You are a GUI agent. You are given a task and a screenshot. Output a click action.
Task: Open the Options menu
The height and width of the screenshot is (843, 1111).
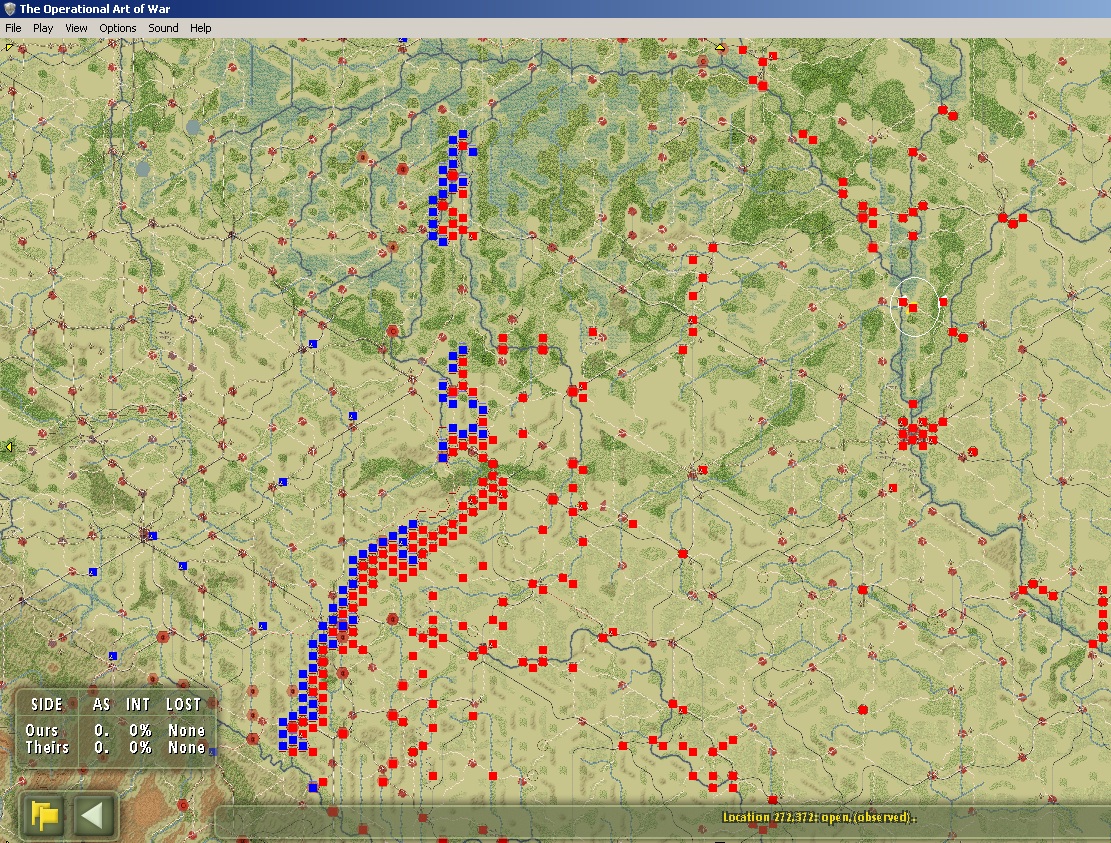(118, 28)
